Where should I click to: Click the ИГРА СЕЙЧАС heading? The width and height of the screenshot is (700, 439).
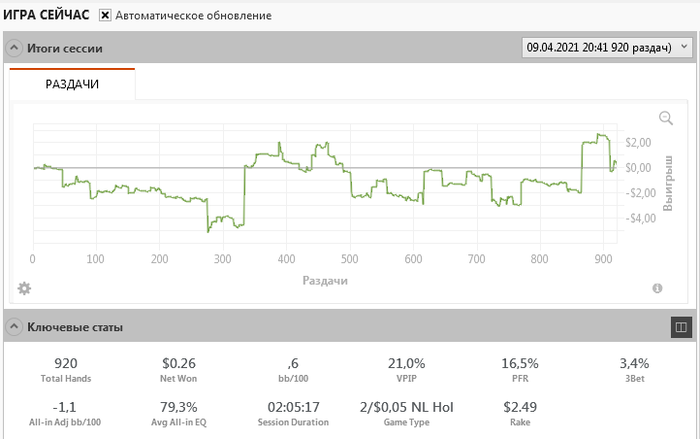(46, 16)
